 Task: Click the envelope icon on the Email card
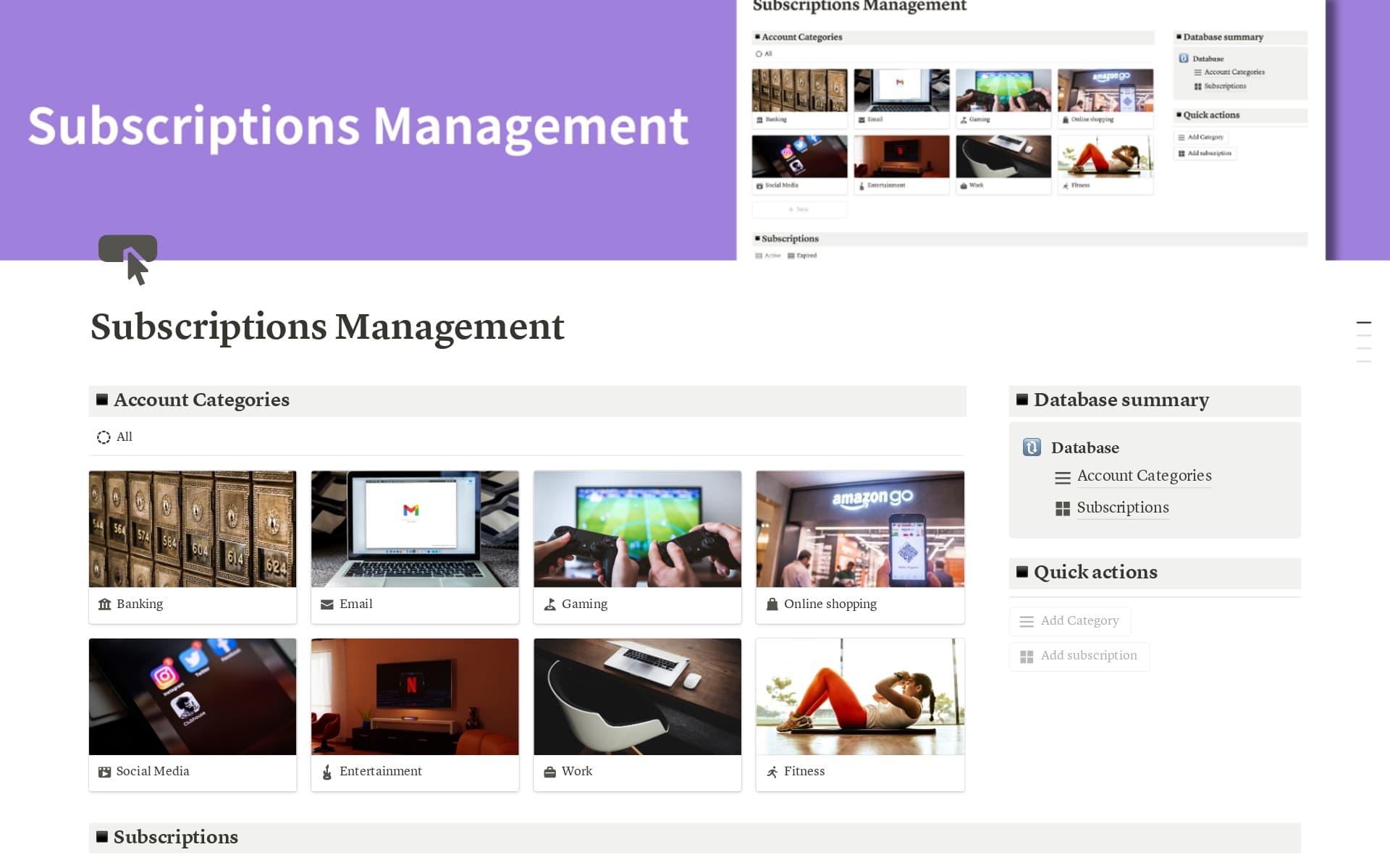tap(327, 604)
